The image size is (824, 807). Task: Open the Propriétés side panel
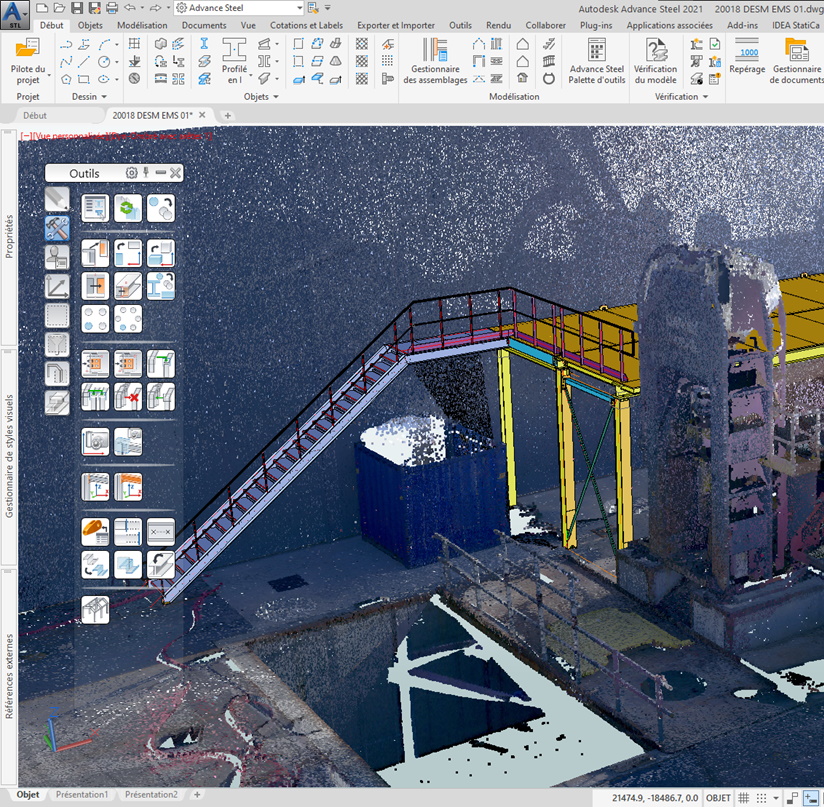[x=9, y=236]
